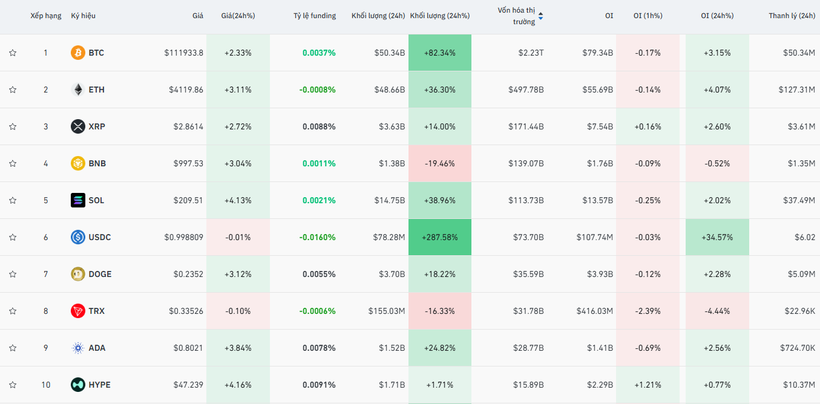Sort table by Giá(24h%) column header
Image resolution: width=820 pixels, height=404 pixels.
(237, 16)
